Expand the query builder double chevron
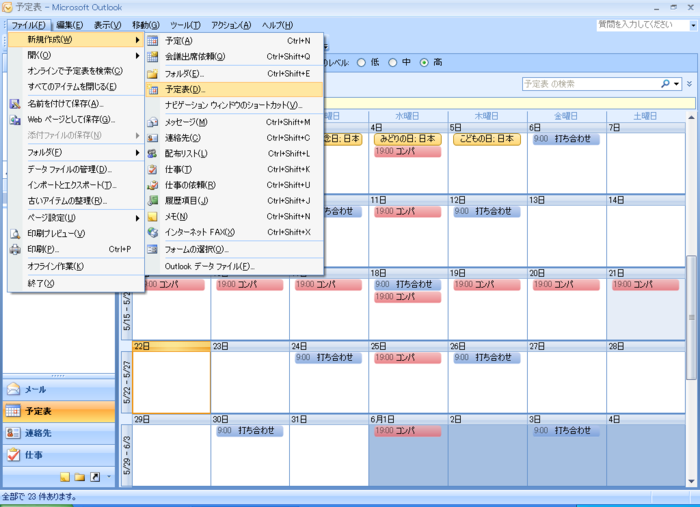 coord(689,84)
